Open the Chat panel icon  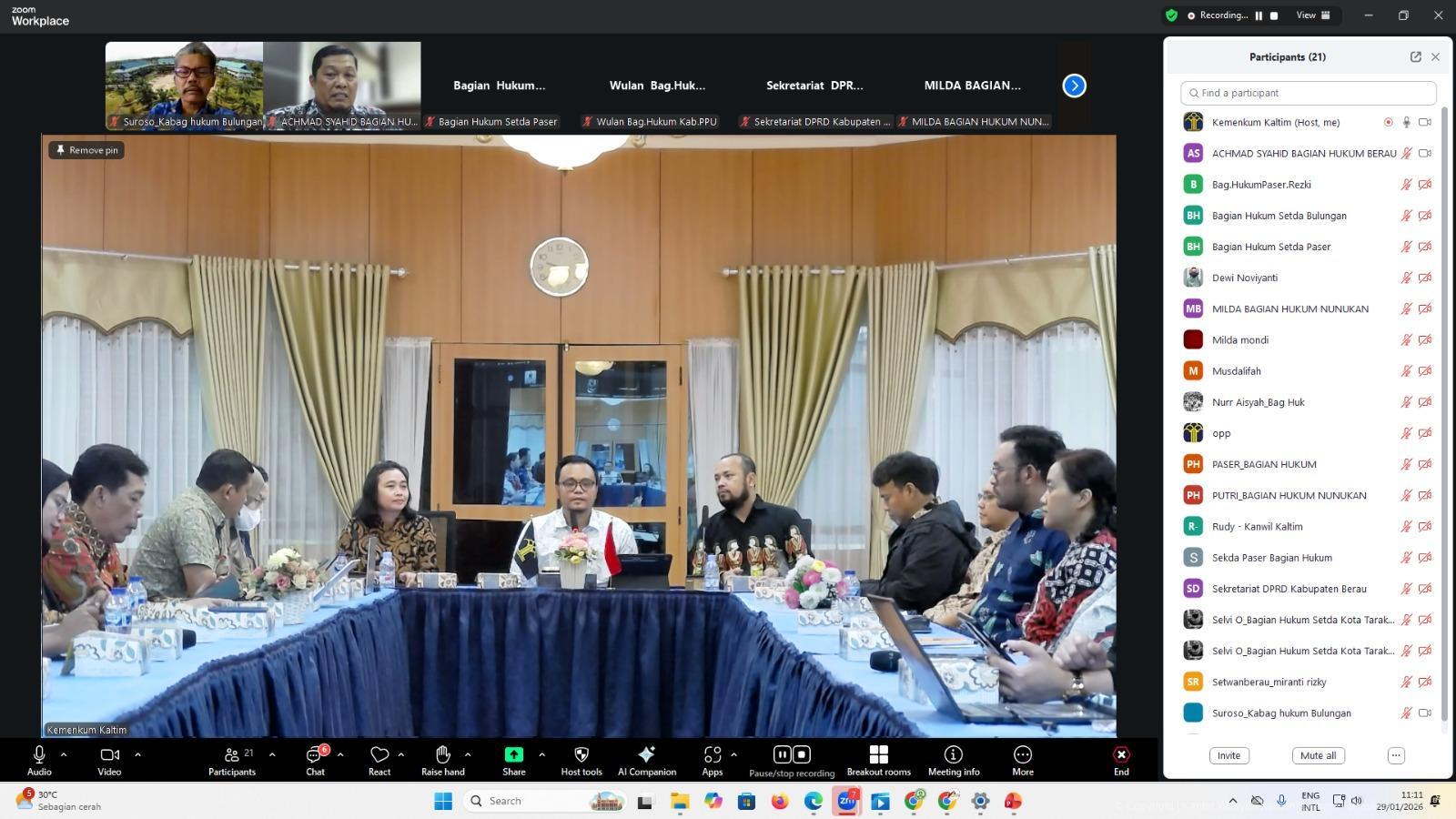(x=315, y=755)
